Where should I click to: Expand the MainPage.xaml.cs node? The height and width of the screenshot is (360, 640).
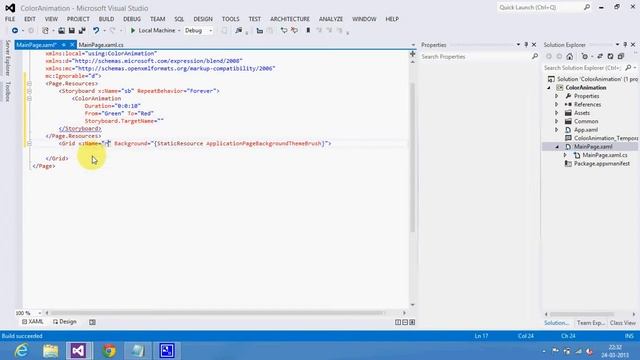click(565, 155)
